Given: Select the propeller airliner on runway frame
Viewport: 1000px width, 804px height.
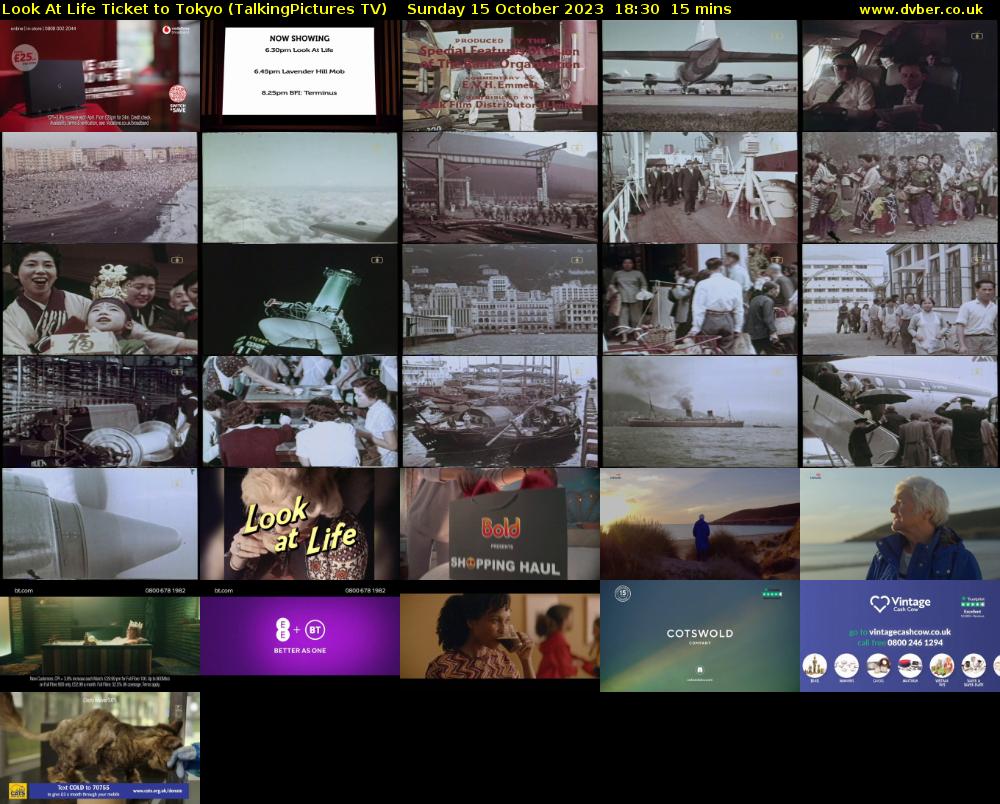Looking at the screenshot, I should [700, 76].
